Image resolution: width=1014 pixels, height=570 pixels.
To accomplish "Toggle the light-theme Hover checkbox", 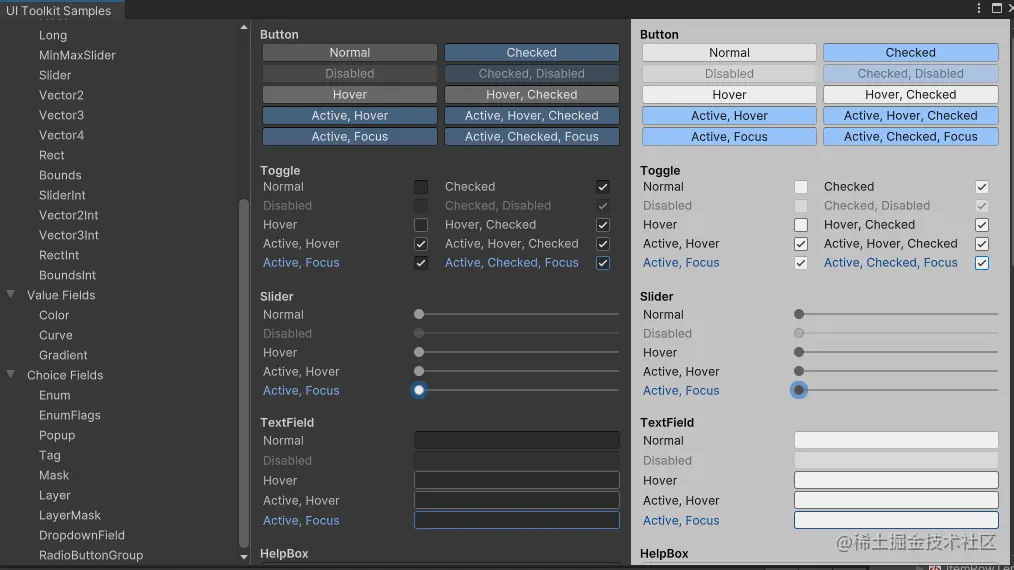I will (x=801, y=225).
